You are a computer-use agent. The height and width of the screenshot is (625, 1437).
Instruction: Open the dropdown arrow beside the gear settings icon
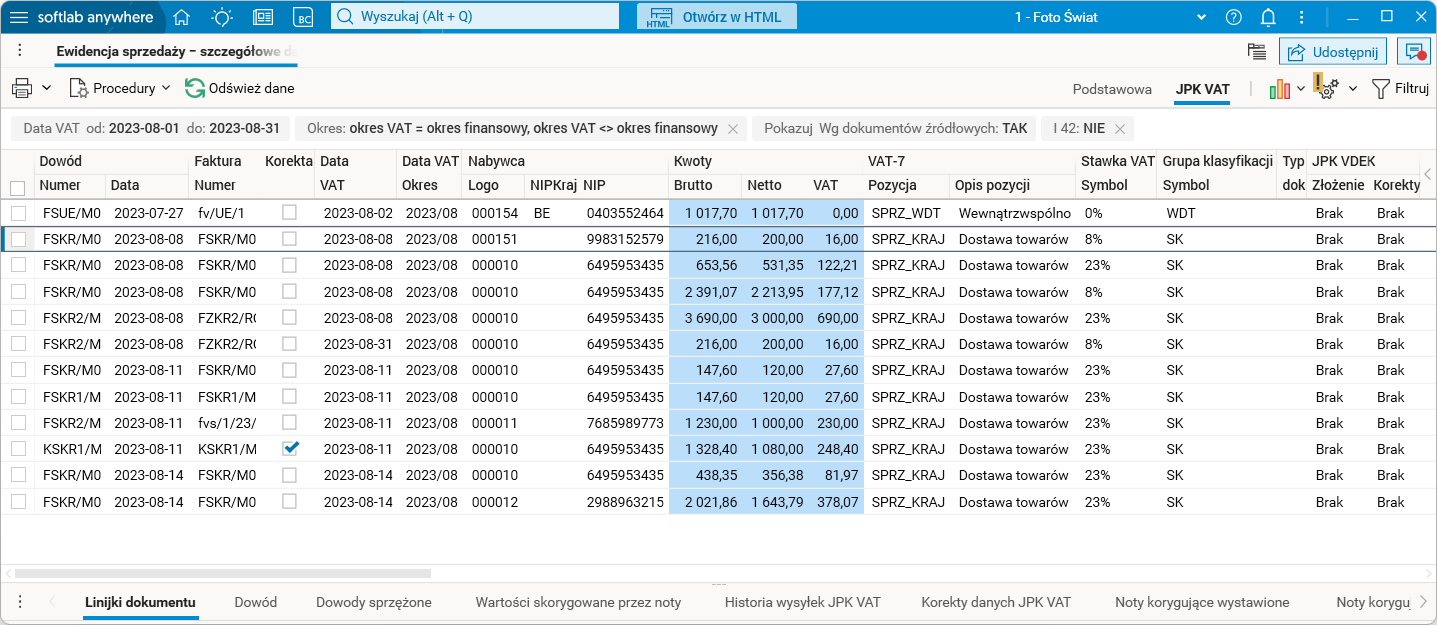pos(1352,89)
